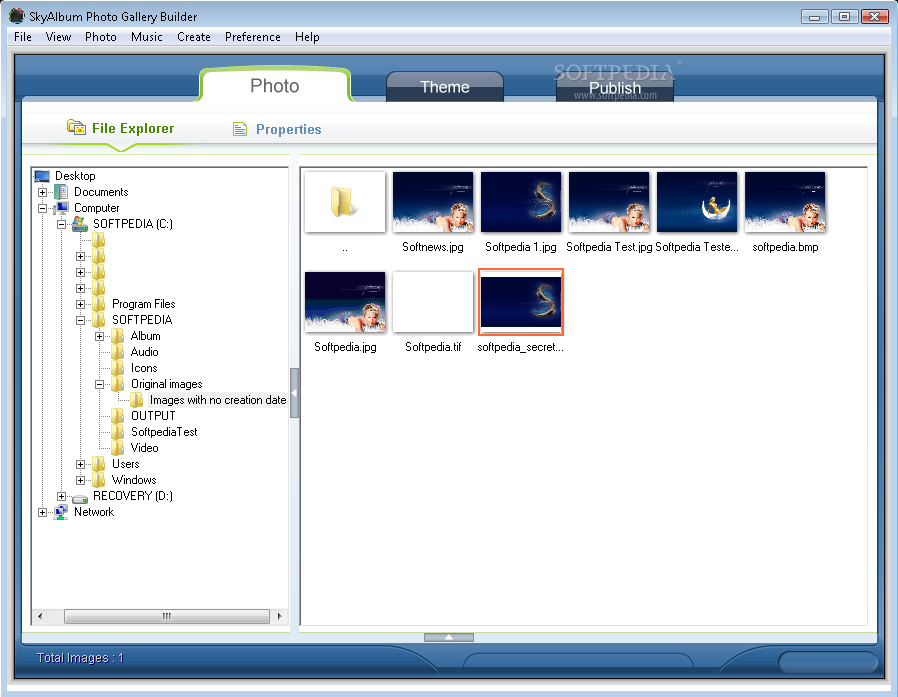
Task: Click the Album folder icon
Action: [117, 336]
